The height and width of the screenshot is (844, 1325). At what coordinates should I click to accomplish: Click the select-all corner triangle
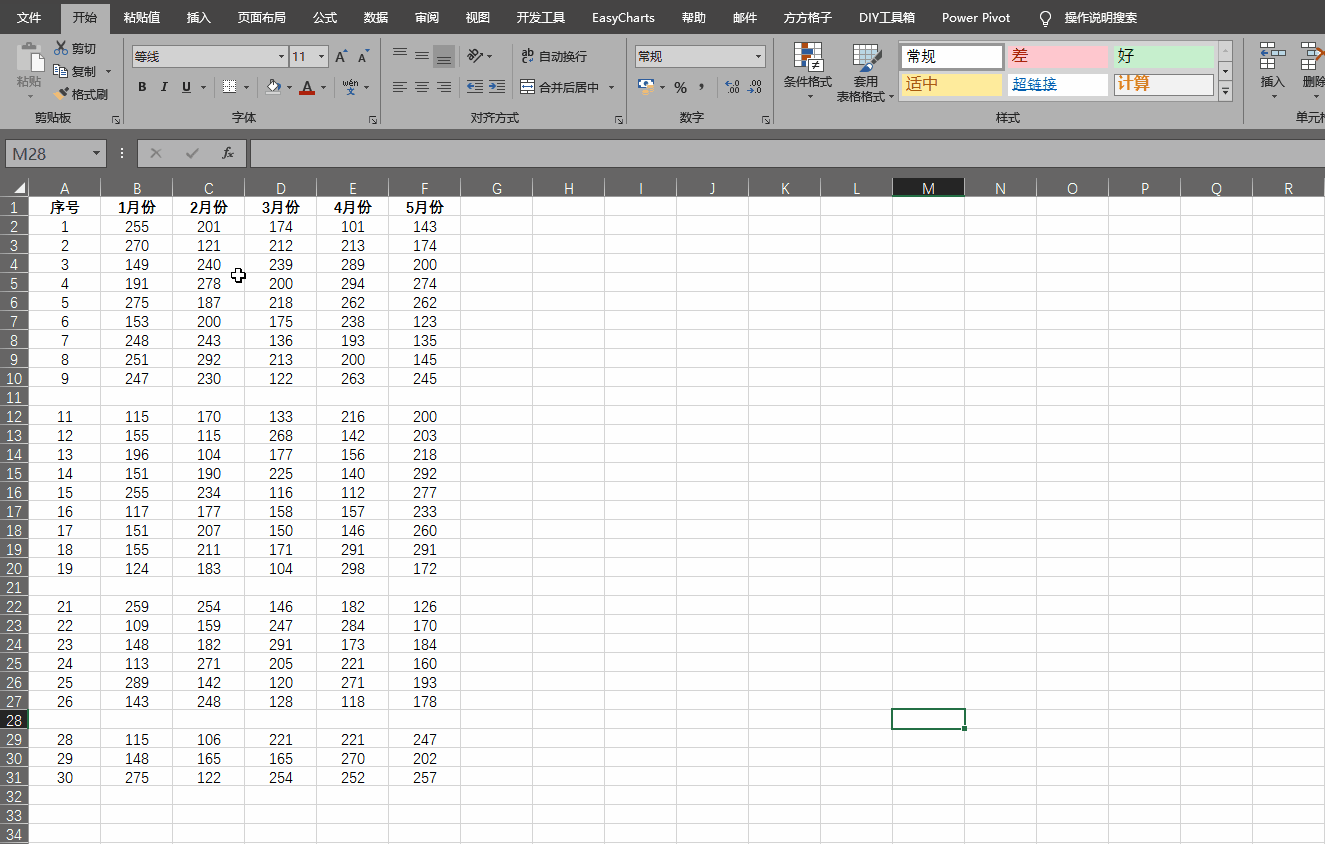point(18,187)
